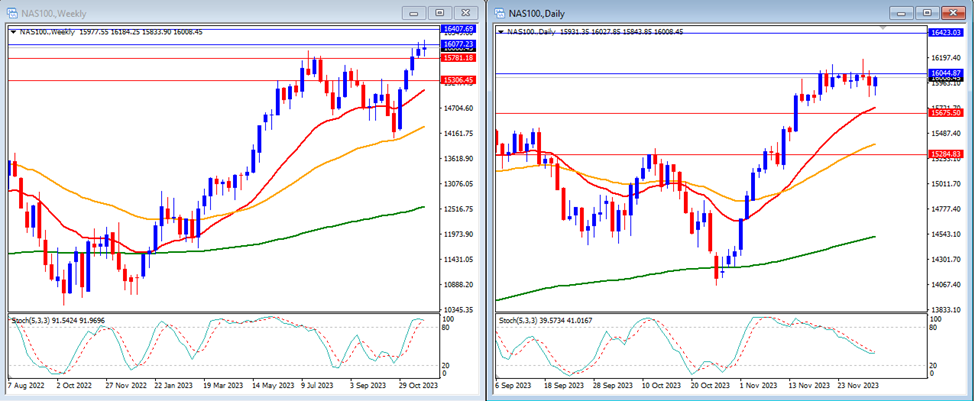
Task: Click the 6 Sep 2023 date label
Action: pyautogui.click(x=515, y=385)
